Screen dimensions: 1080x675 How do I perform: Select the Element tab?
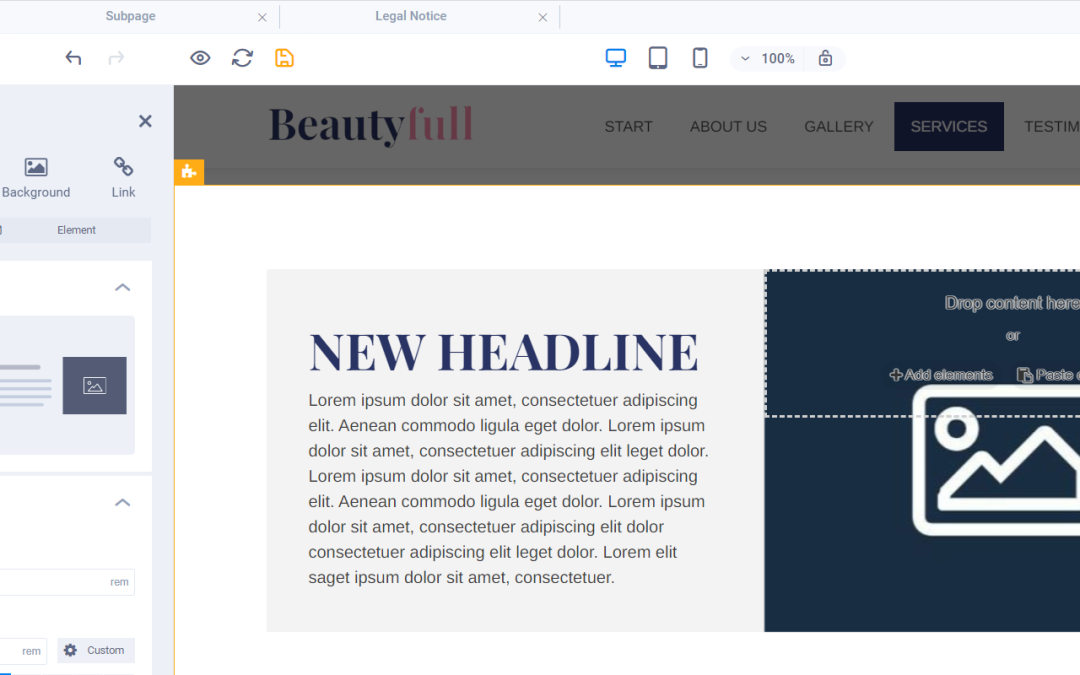(x=76, y=230)
